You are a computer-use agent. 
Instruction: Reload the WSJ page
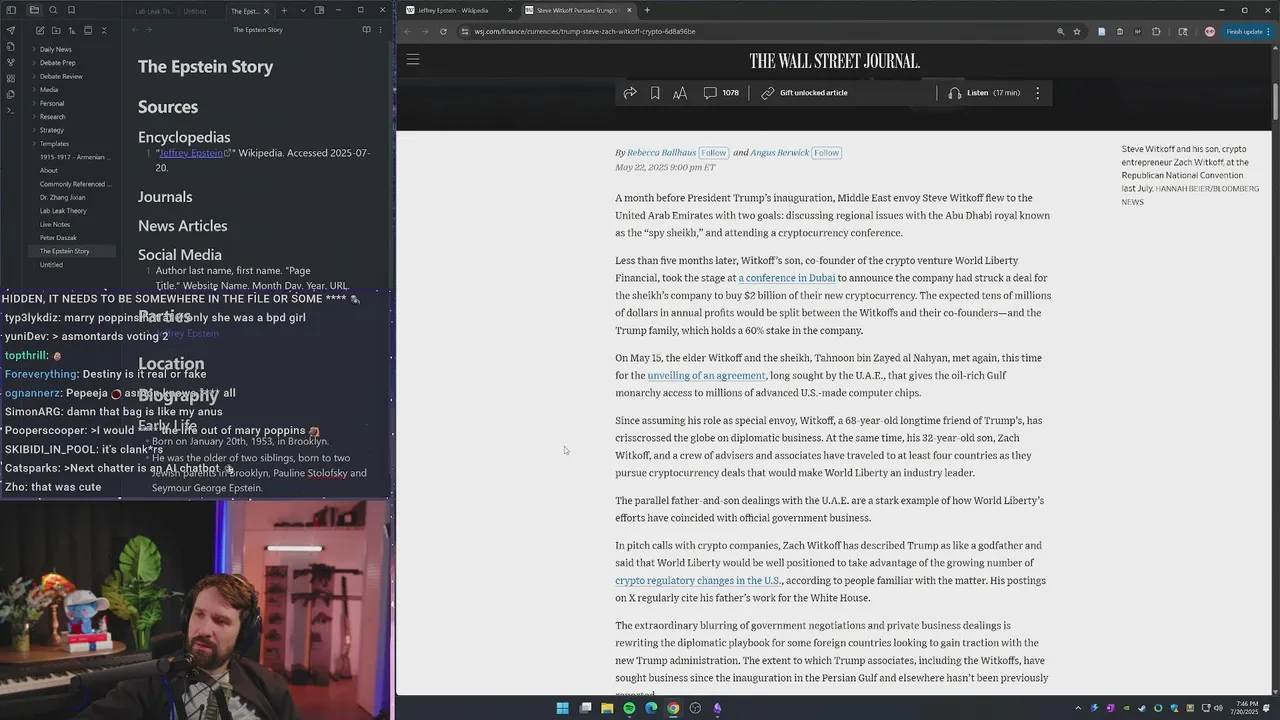(443, 31)
